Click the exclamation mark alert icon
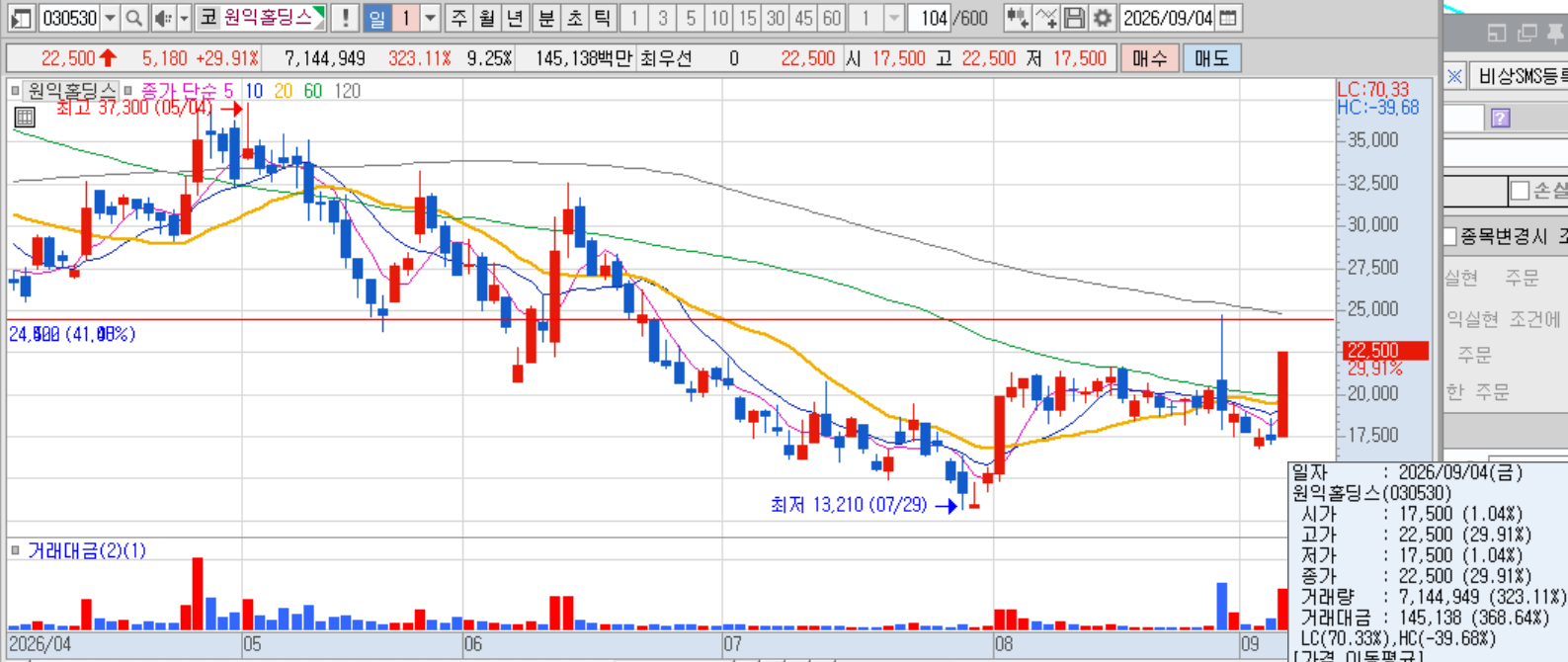The width and height of the screenshot is (1568, 662). coord(345,18)
